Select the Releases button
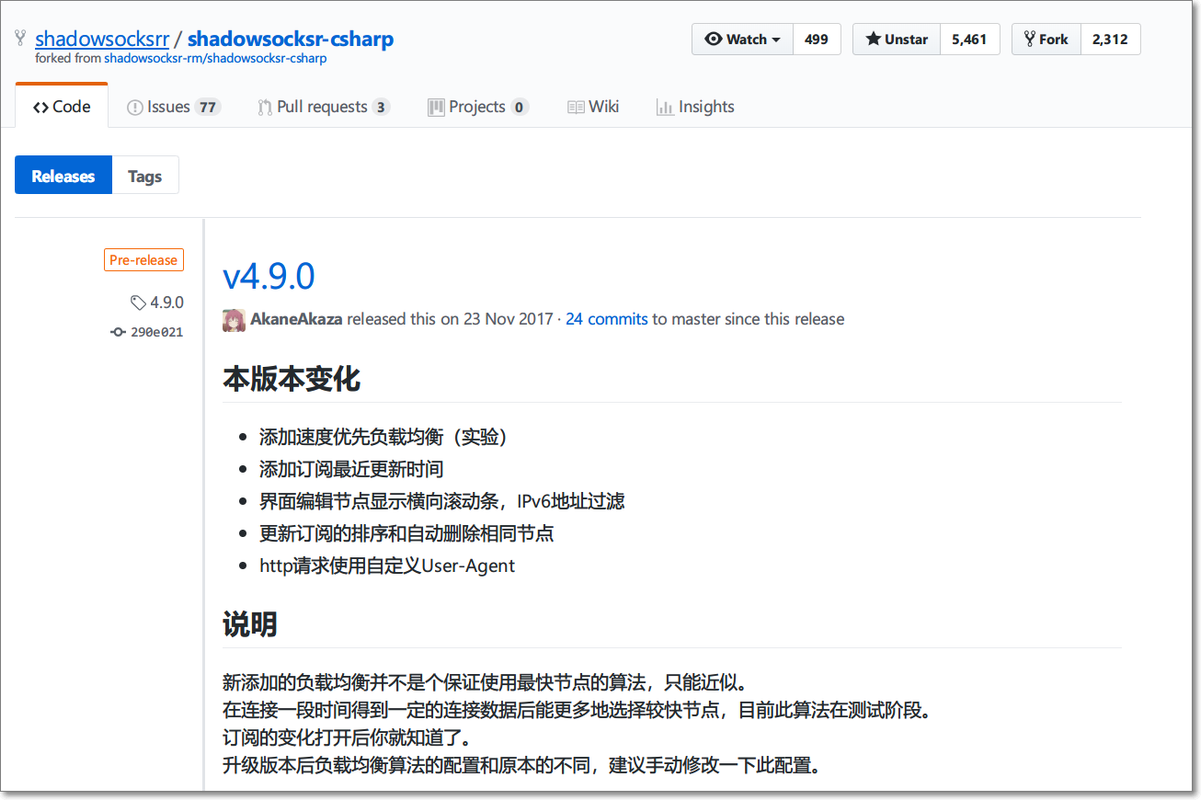 tap(63, 176)
